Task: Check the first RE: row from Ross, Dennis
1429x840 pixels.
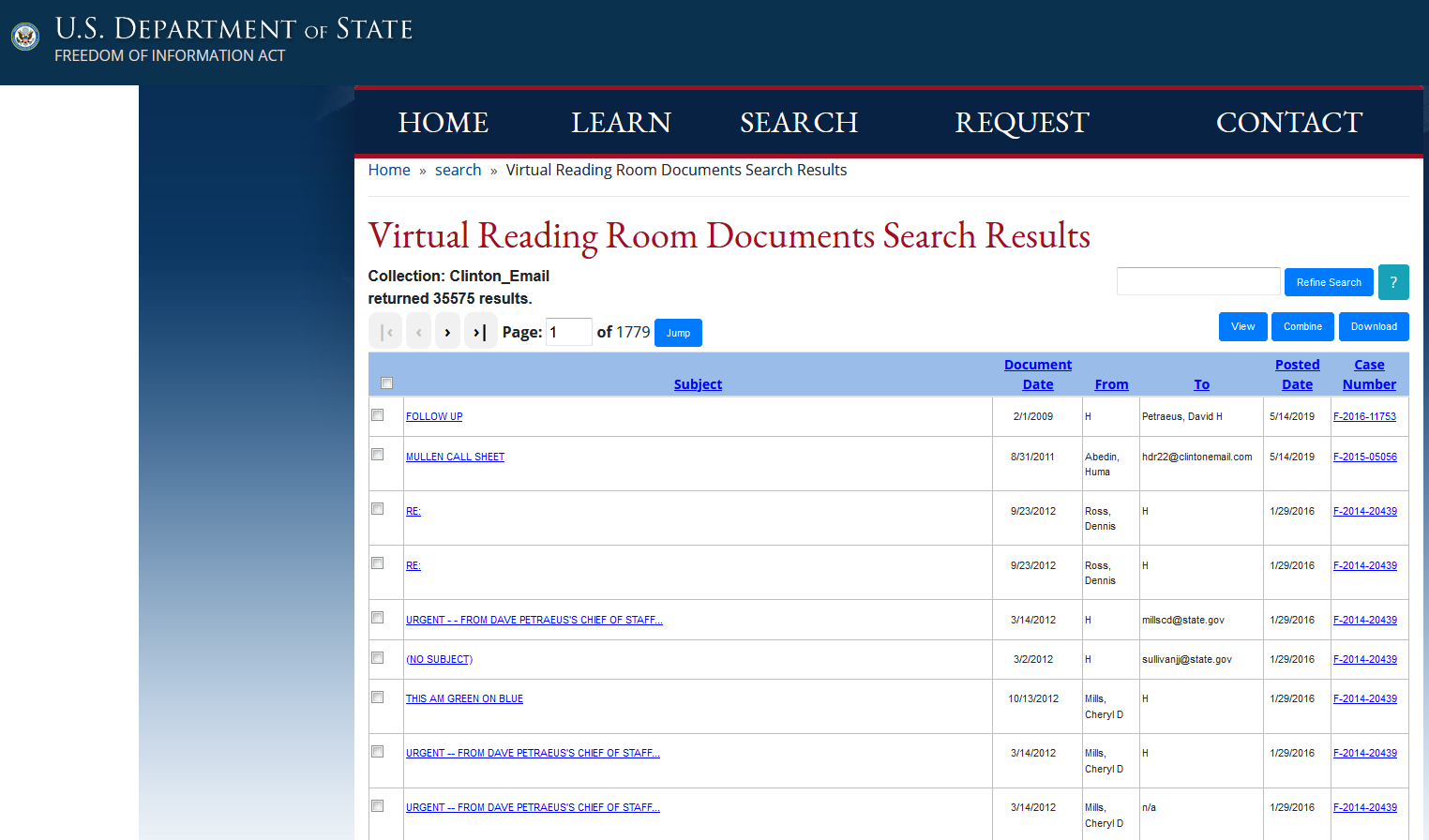Action: (377, 509)
